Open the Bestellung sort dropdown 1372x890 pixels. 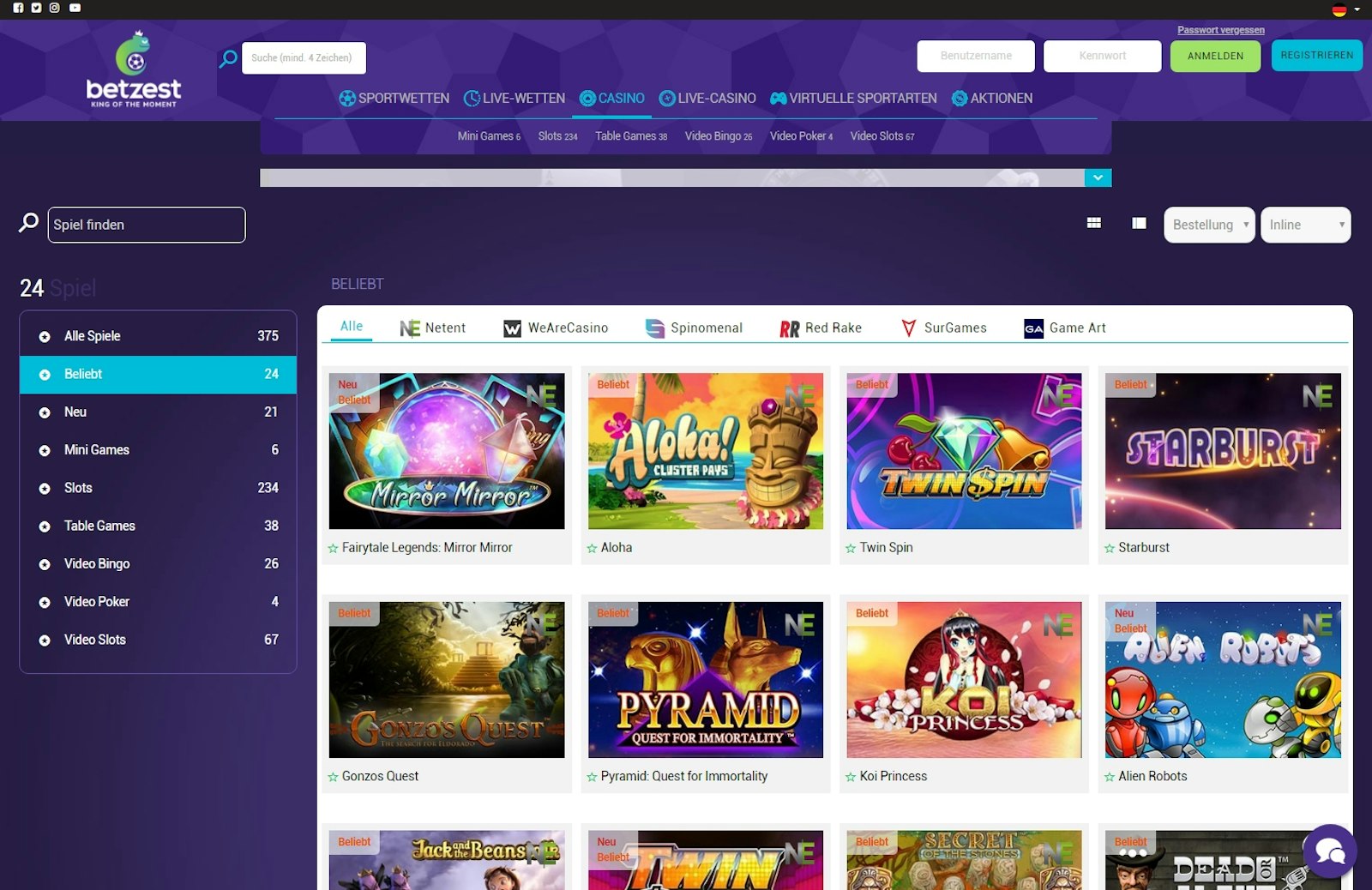point(1208,225)
